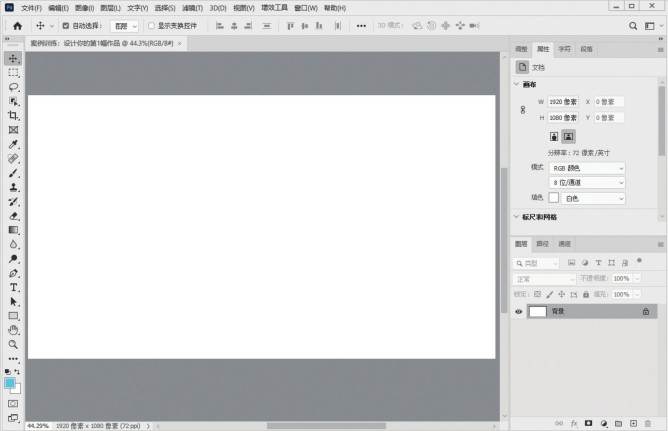Delete layer with trash button
This screenshot has width=668, height=431.
tap(648, 423)
